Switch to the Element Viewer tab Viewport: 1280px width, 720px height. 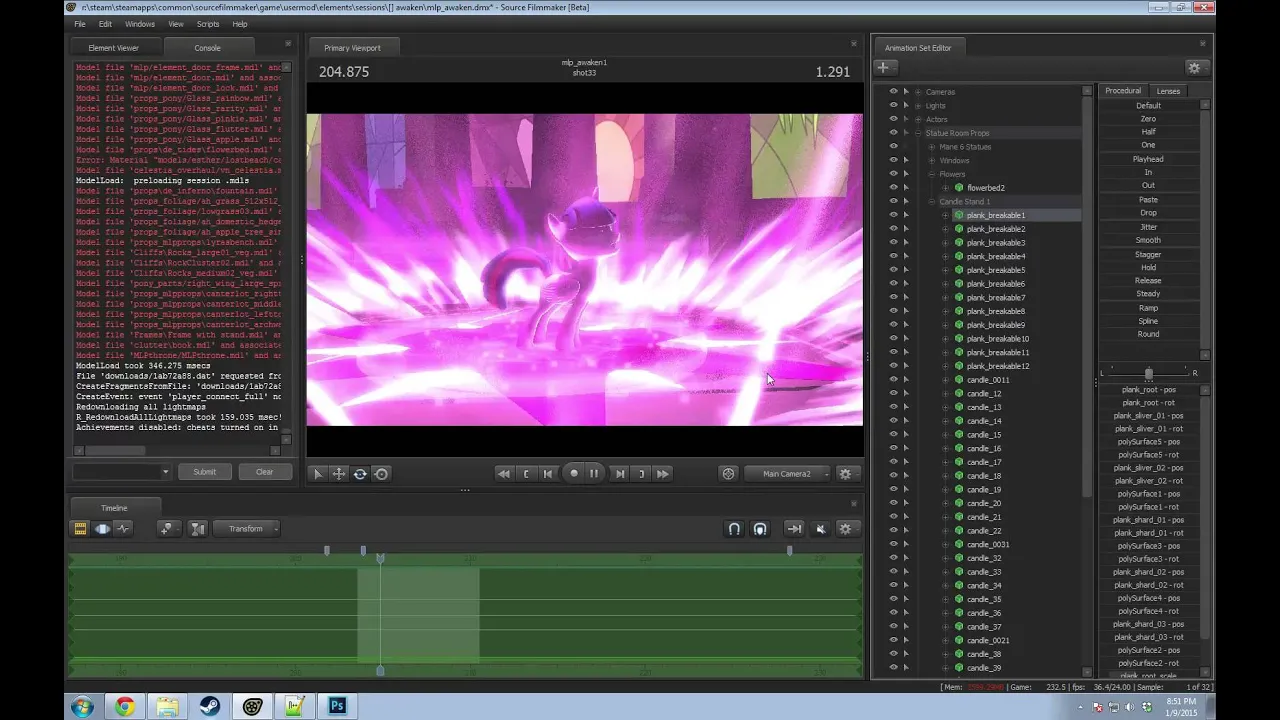coord(113,48)
